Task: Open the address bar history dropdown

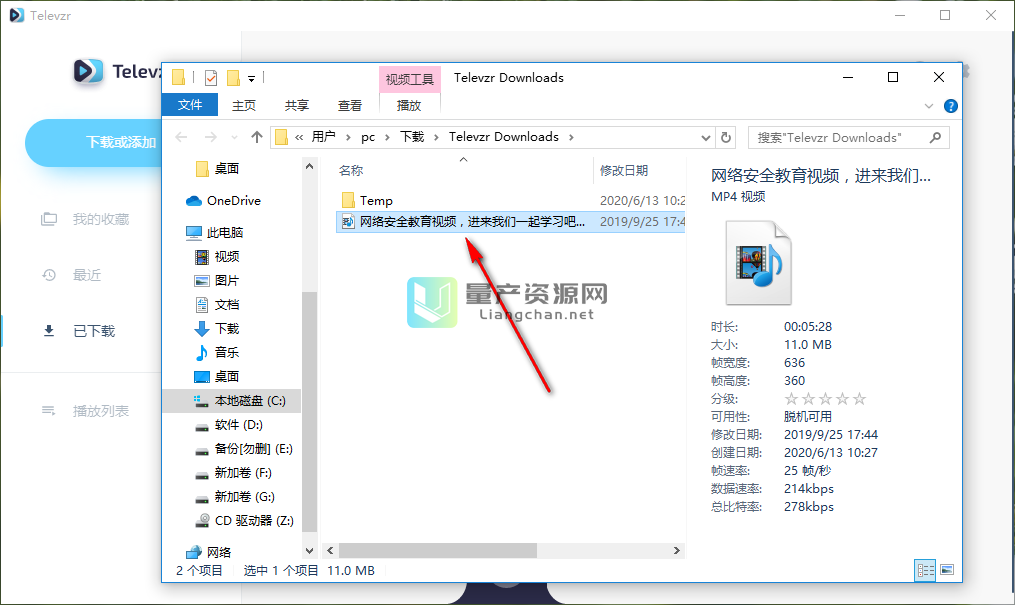Action: [705, 137]
